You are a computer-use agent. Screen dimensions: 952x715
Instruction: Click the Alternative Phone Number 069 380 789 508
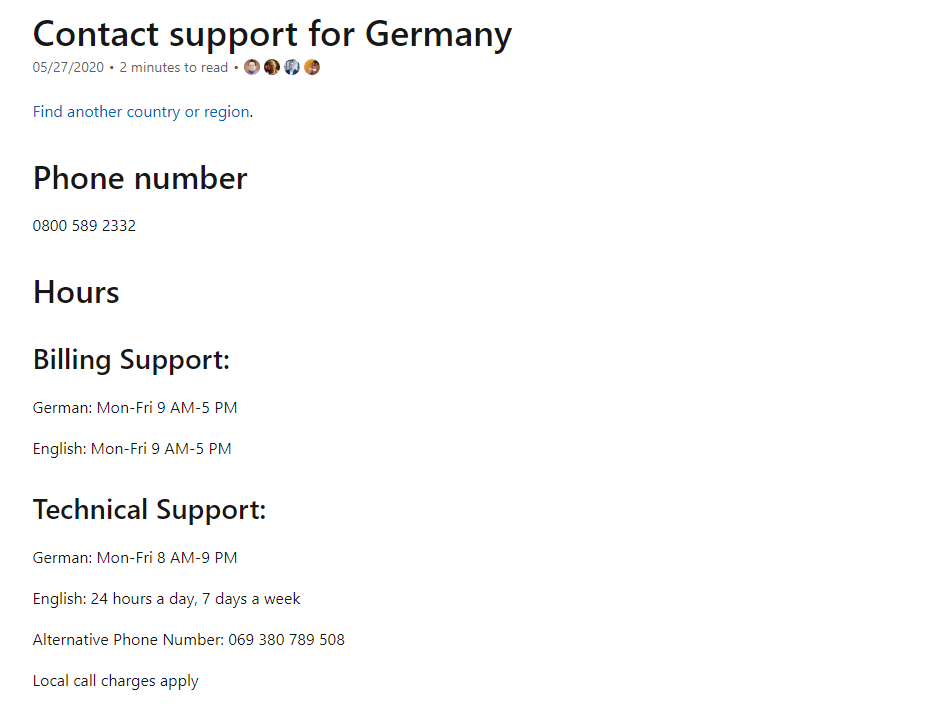tap(189, 640)
